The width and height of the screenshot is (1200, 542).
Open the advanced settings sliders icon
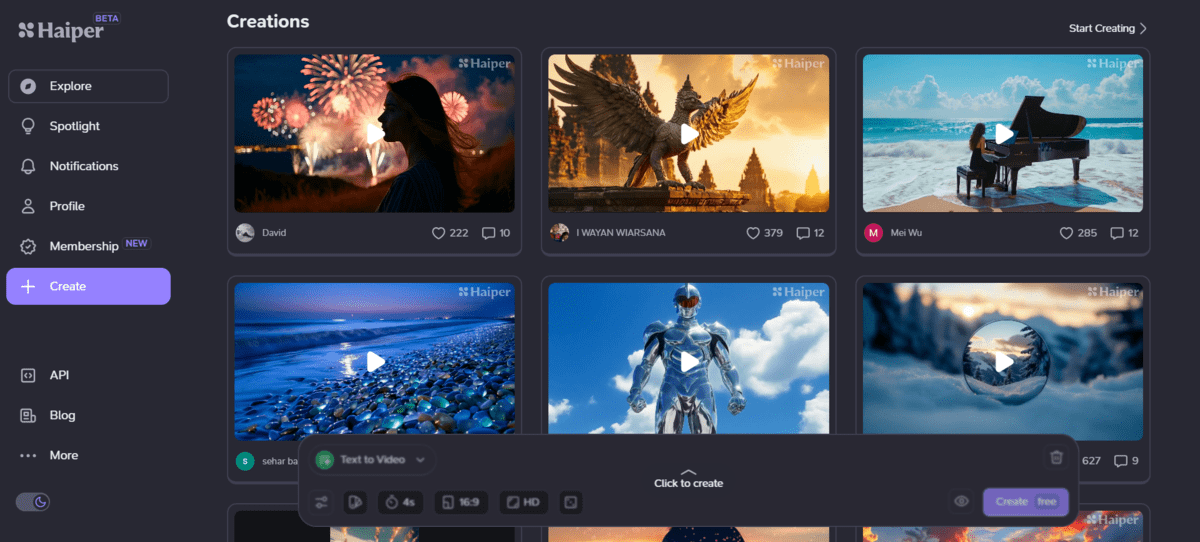click(321, 502)
